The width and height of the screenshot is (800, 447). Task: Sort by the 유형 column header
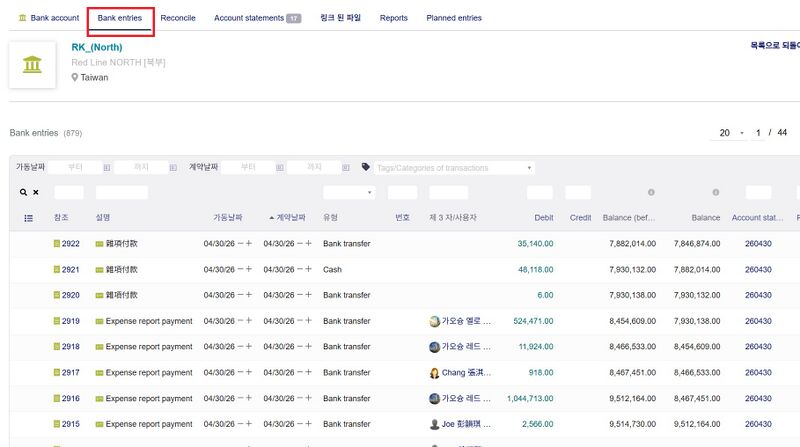click(x=330, y=217)
